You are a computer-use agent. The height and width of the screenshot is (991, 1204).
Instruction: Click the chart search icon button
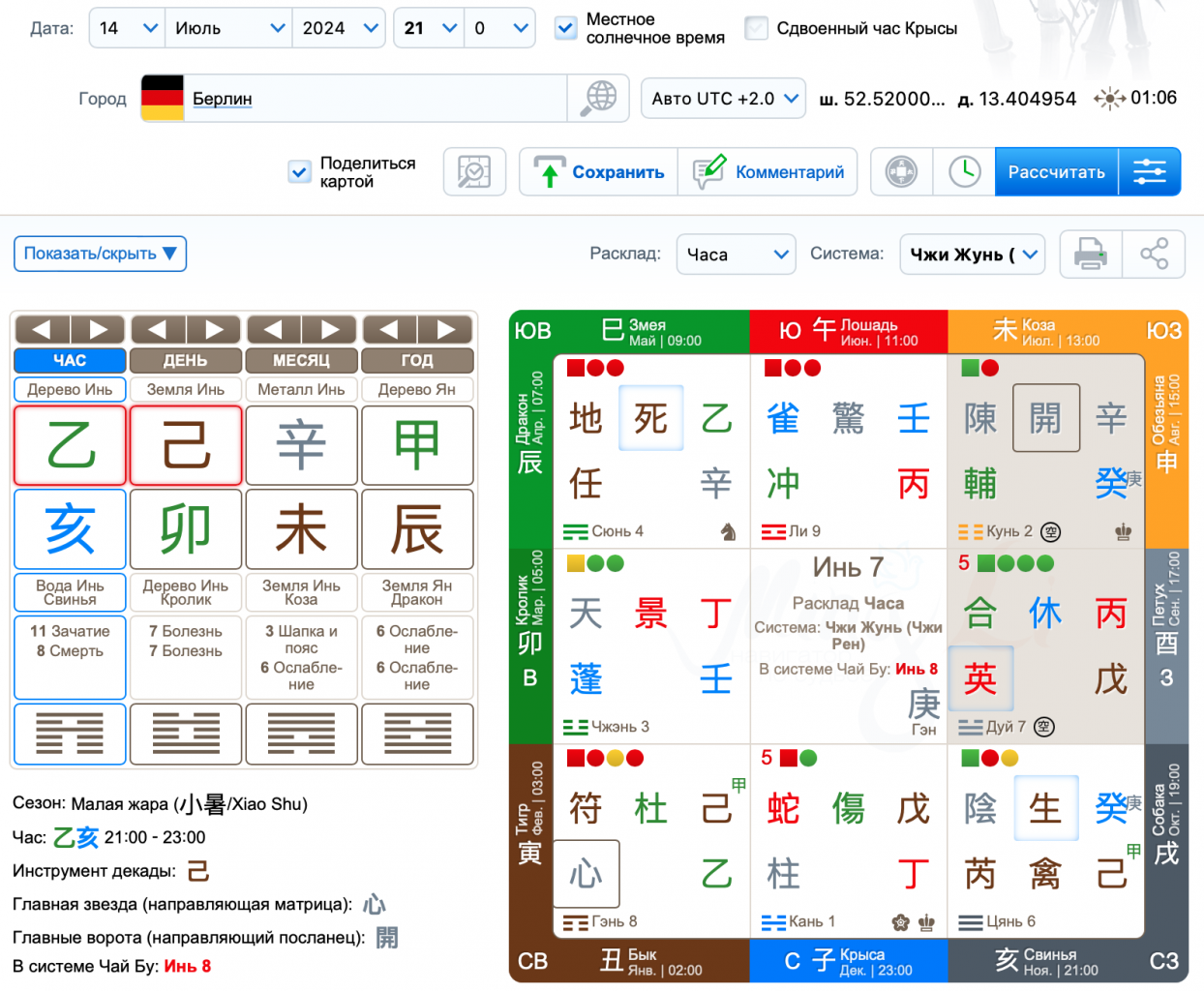(474, 172)
